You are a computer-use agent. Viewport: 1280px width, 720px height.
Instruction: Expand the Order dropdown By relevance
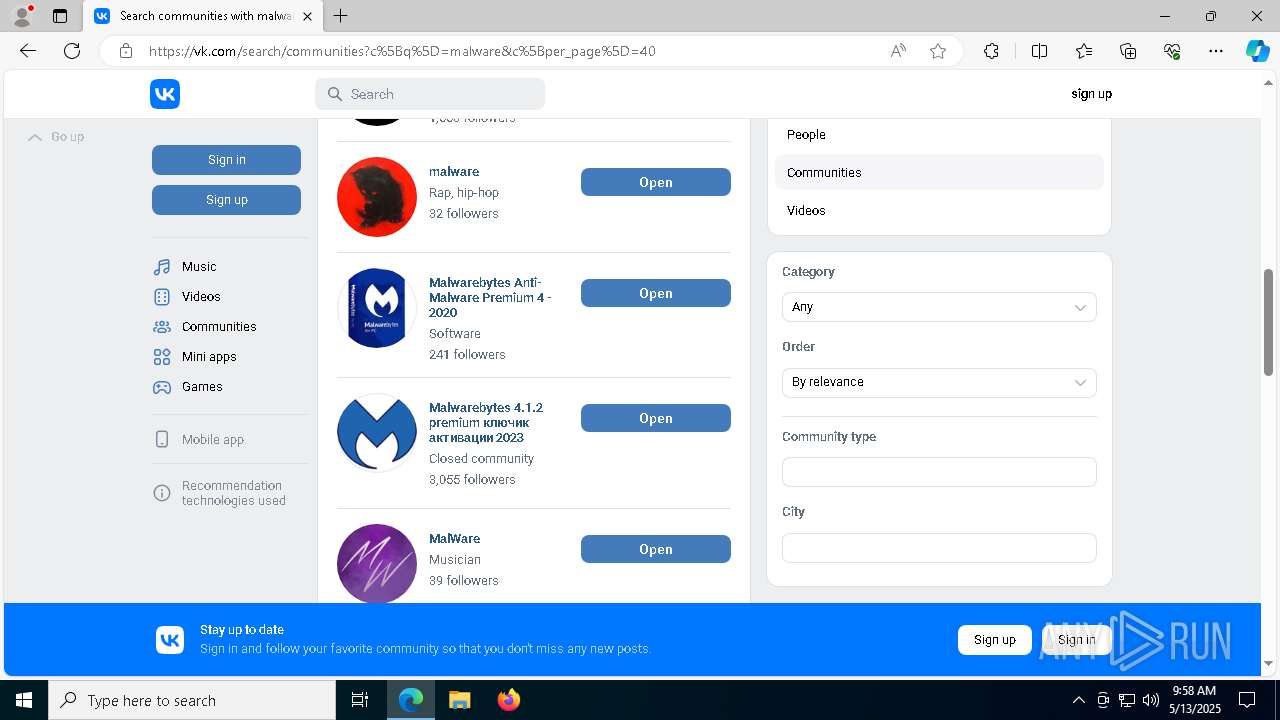click(x=939, y=382)
